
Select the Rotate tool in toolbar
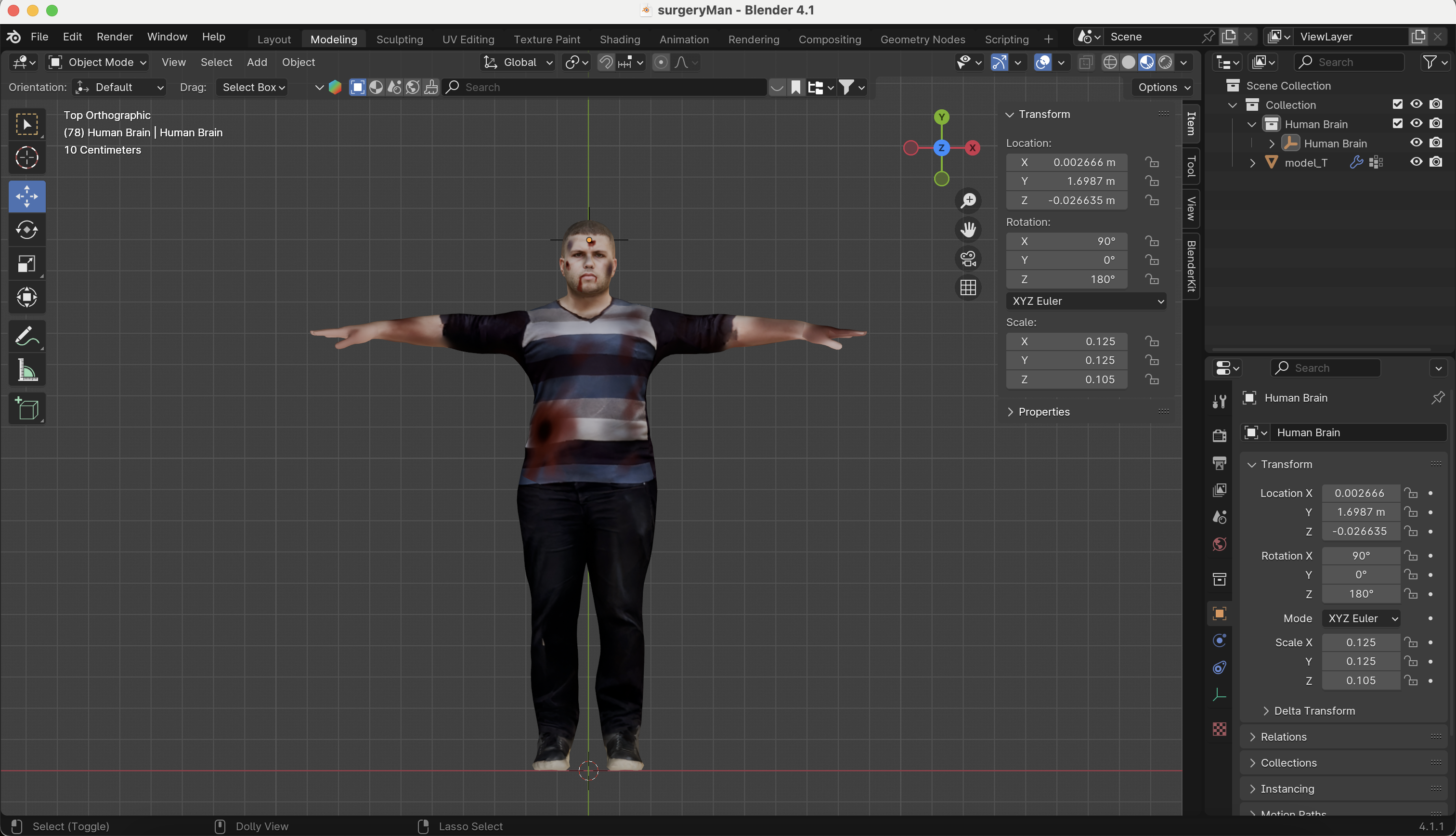click(x=26, y=230)
